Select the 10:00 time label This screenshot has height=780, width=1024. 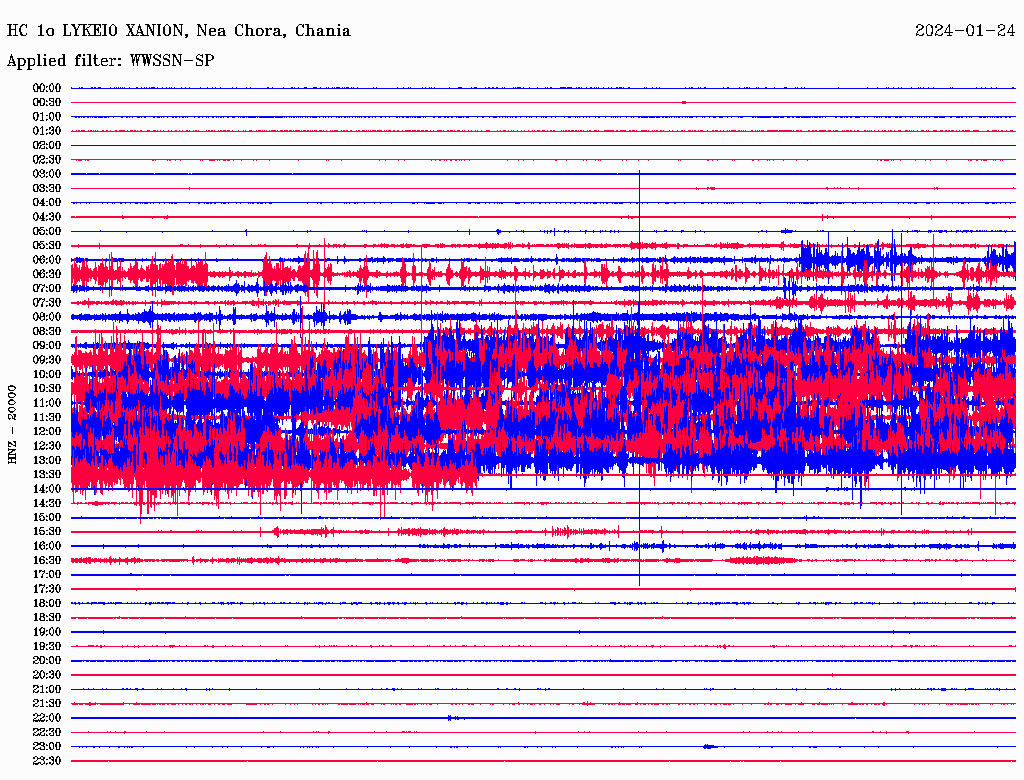pyautogui.click(x=47, y=374)
